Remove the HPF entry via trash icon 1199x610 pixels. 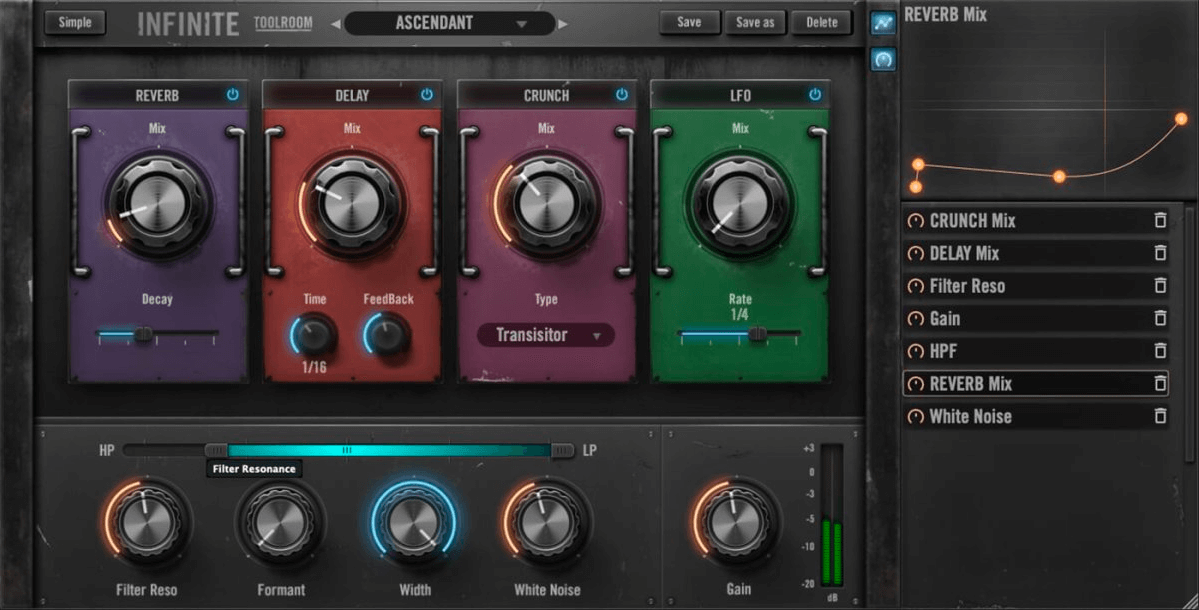click(1160, 352)
